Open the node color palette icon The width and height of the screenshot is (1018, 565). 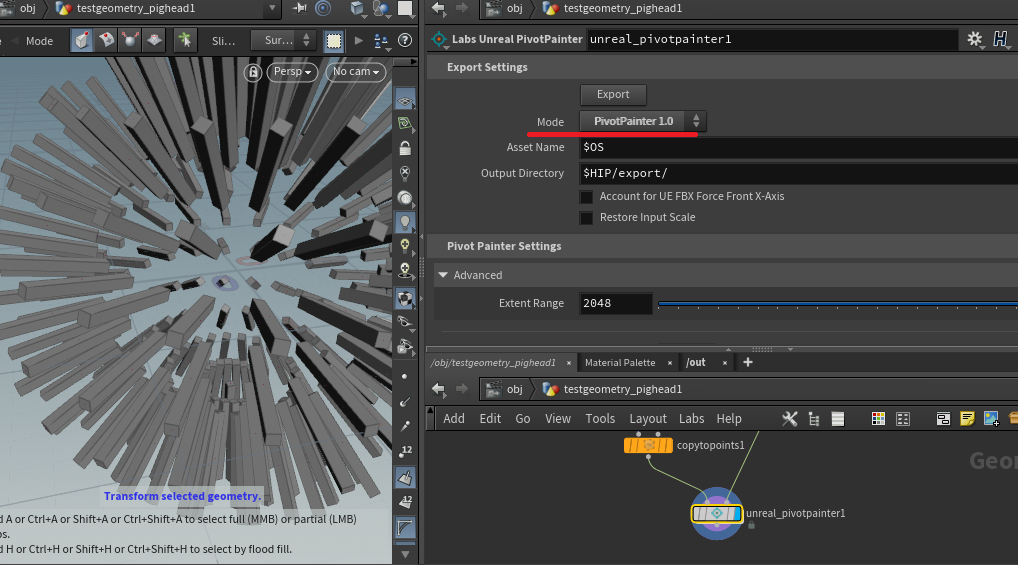click(x=878, y=419)
